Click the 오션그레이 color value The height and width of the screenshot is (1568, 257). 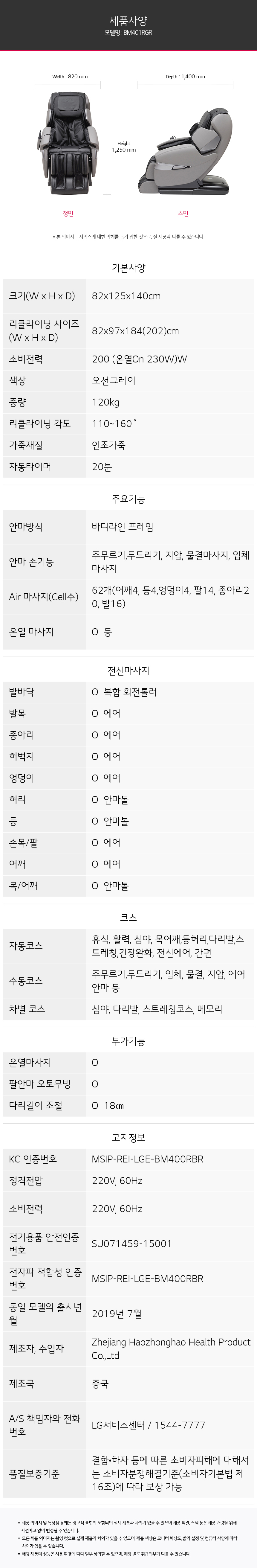[114, 380]
